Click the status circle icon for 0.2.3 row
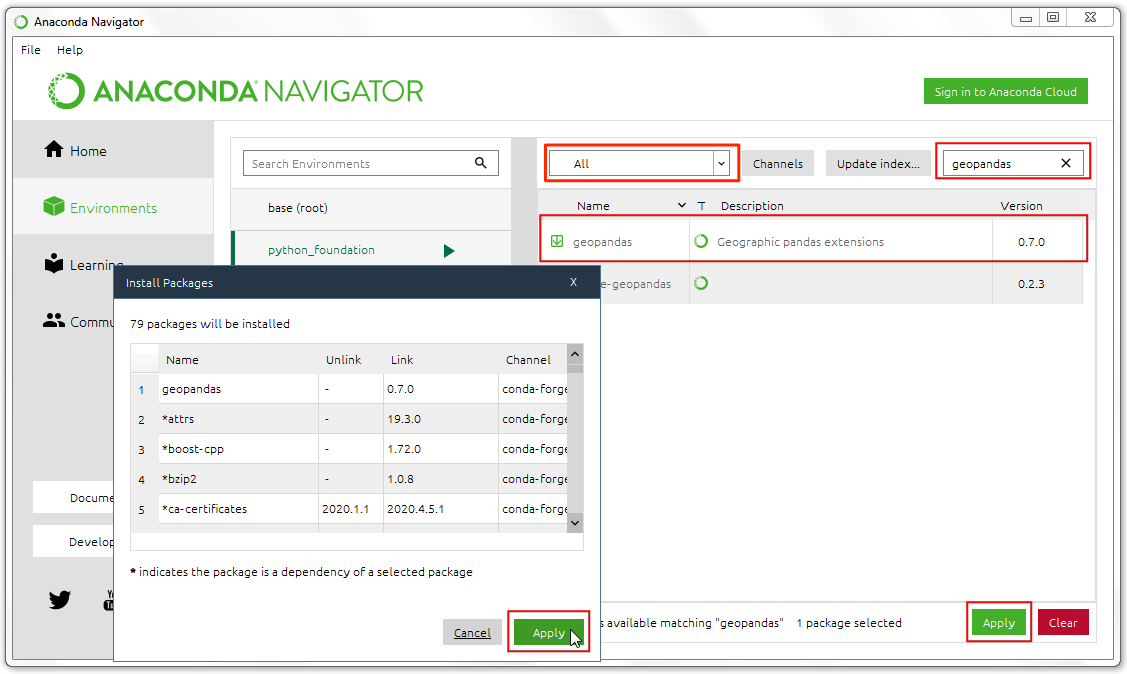The width and height of the screenshot is (1127, 674). [x=701, y=283]
